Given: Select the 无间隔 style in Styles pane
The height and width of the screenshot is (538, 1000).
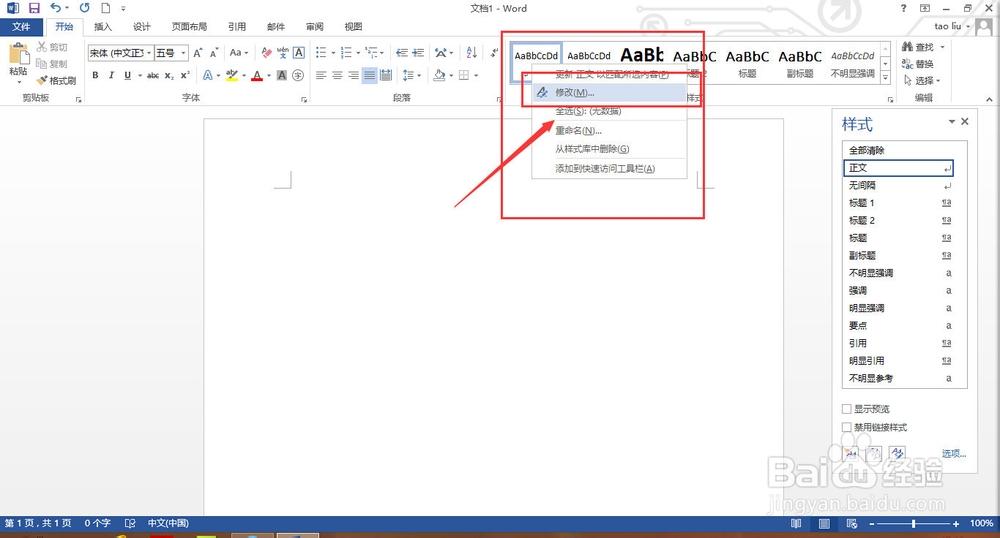Looking at the screenshot, I should [898, 185].
